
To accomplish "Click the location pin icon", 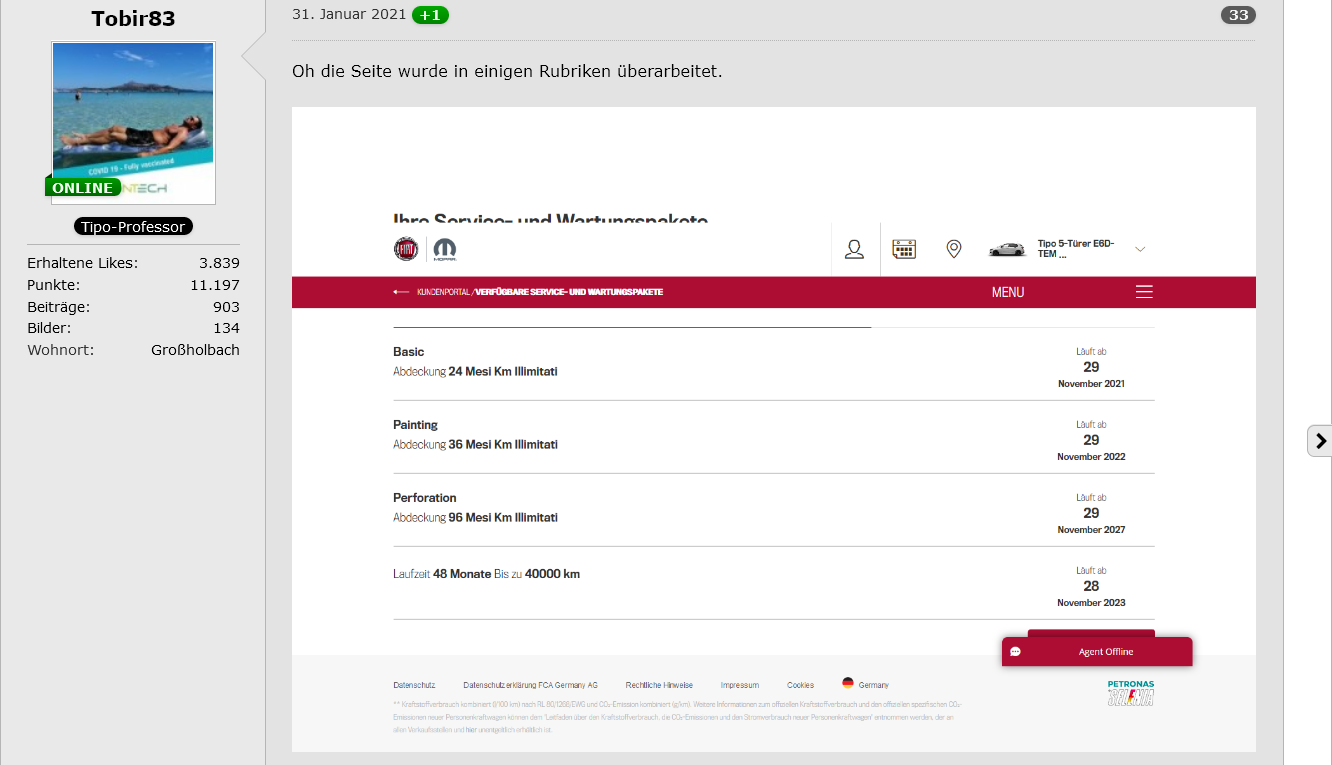I will (954, 249).
